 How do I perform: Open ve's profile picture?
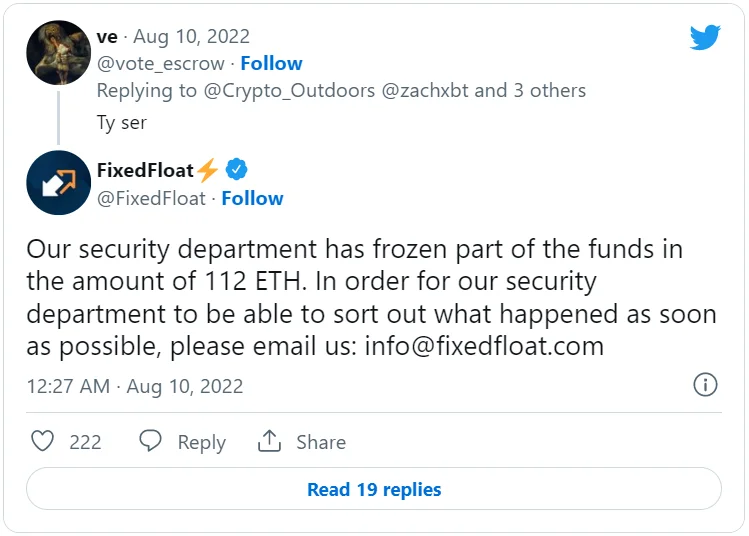59,52
